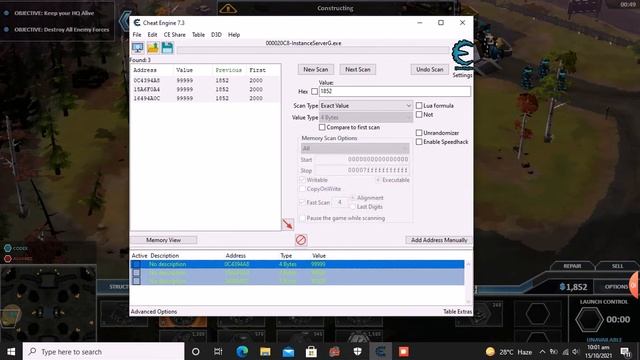
Task: Check Compare to first scan
Action: [x=322, y=127]
